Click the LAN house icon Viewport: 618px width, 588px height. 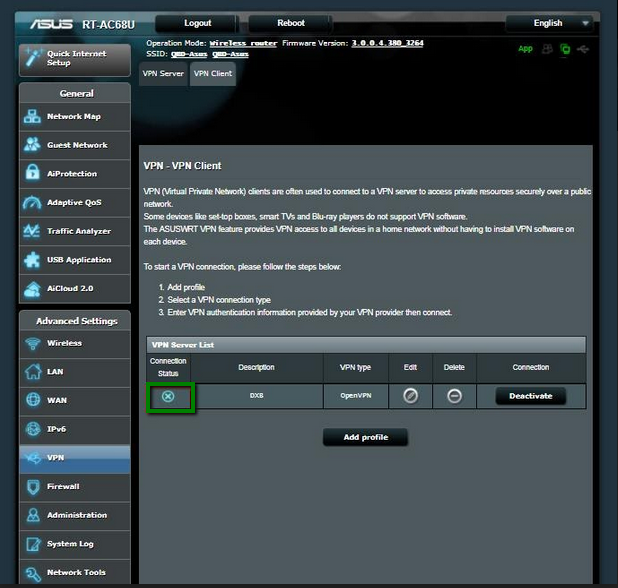coord(33,372)
